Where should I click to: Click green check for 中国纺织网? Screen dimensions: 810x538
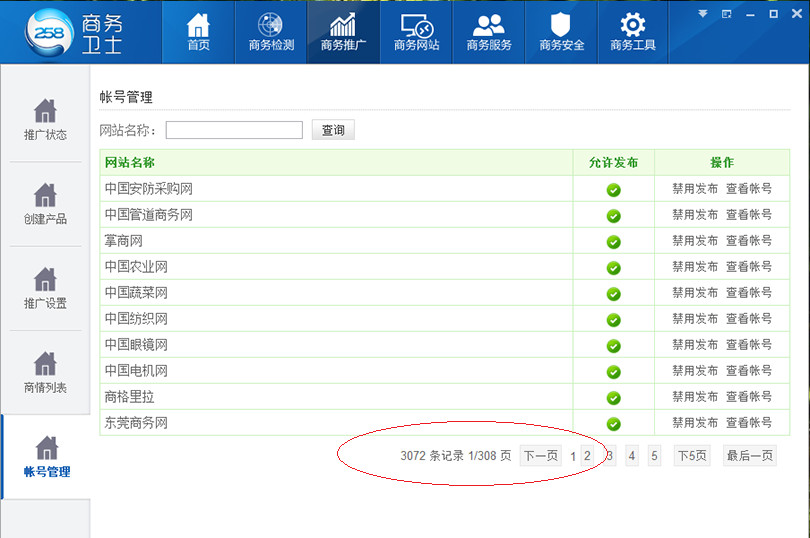coord(614,319)
